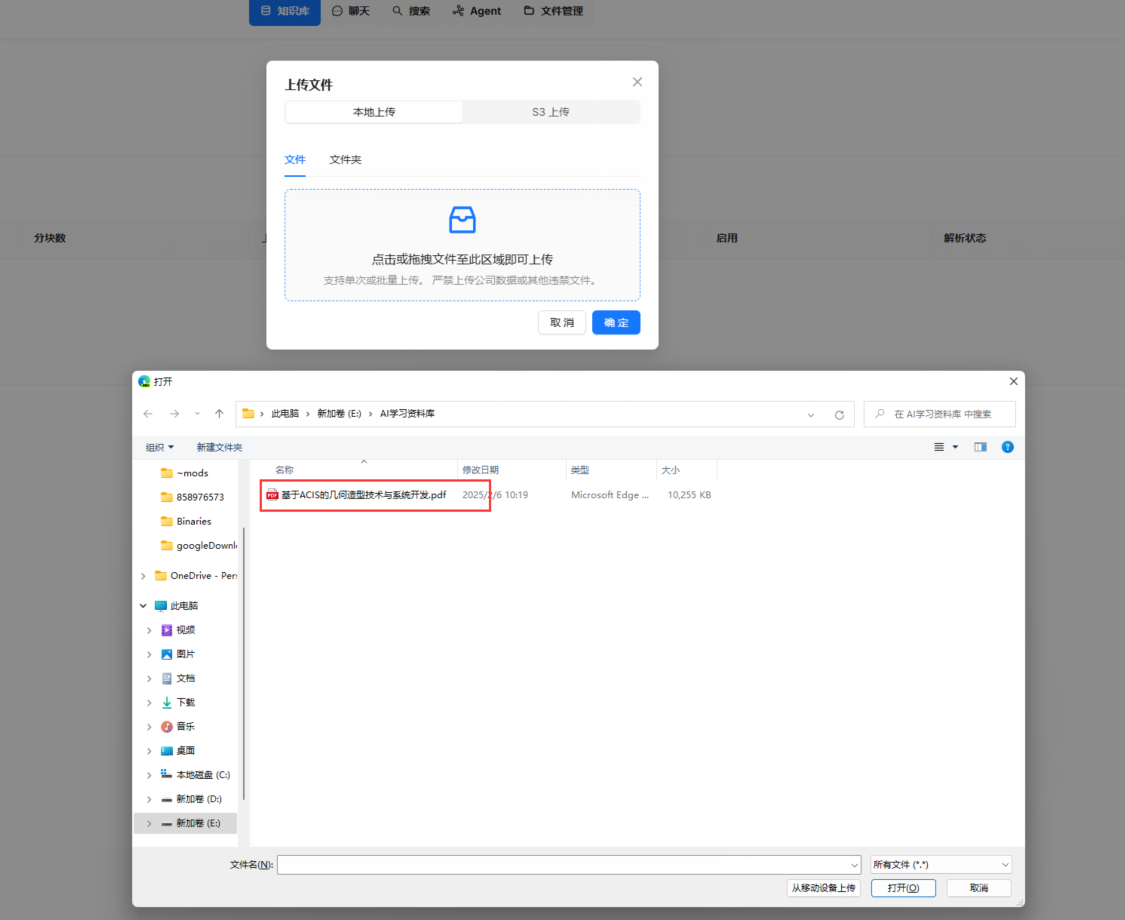Switch to the 文件夹 tab
This screenshot has width=1125, height=920.
point(345,160)
